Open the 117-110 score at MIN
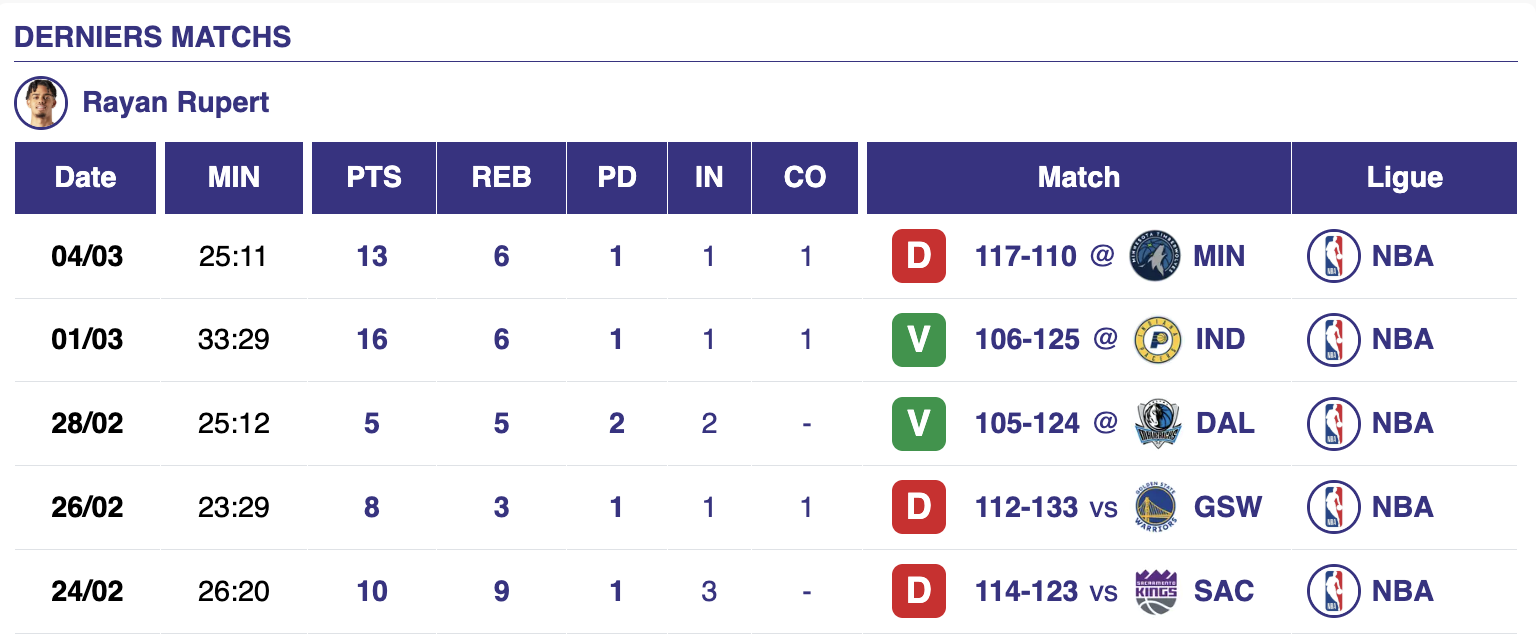Image resolution: width=1536 pixels, height=638 pixels. tap(1025, 257)
